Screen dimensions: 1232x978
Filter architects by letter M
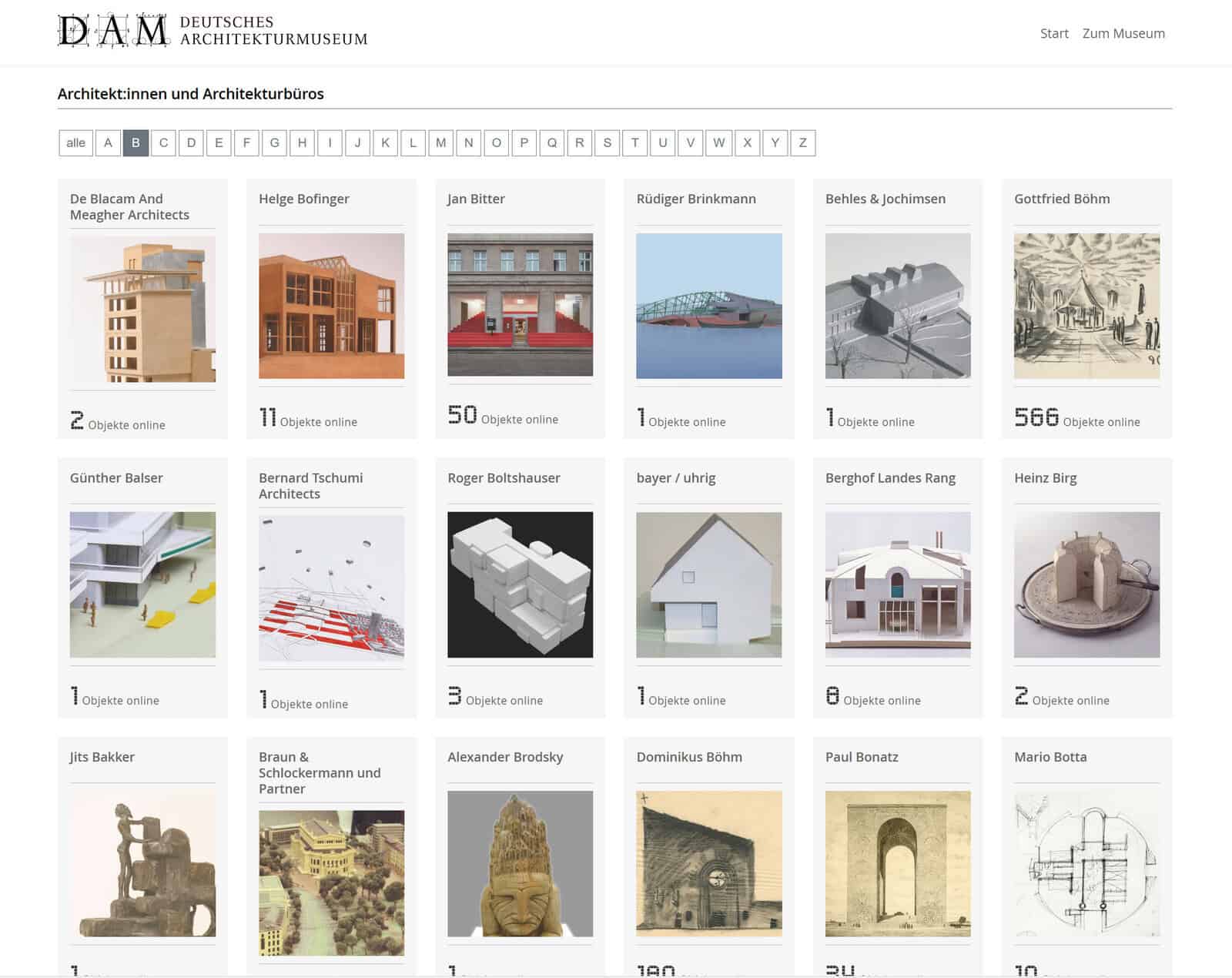click(x=440, y=142)
